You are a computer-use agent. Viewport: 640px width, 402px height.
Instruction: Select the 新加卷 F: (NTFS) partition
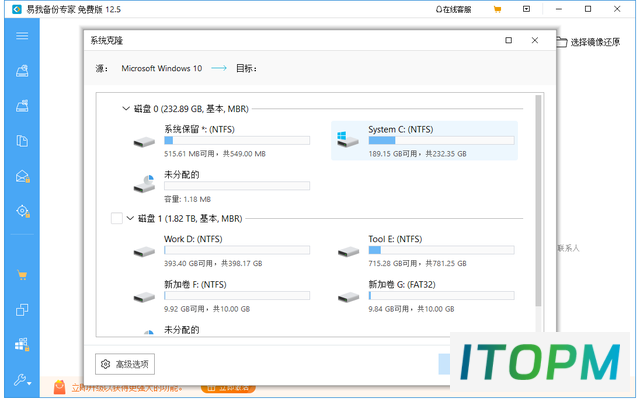[220, 296]
